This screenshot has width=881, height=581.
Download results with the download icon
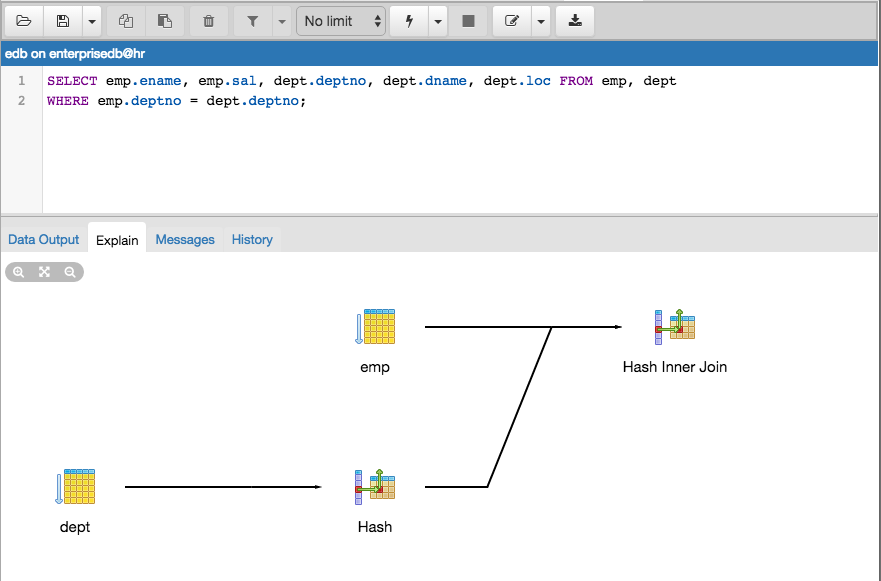tap(575, 21)
